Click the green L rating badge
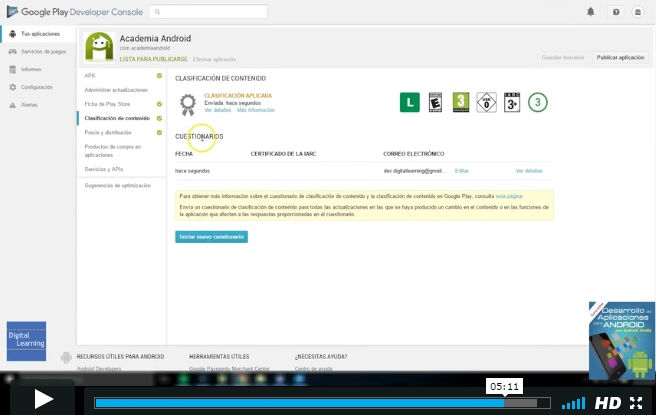This screenshot has width=656, height=415. (410, 102)
